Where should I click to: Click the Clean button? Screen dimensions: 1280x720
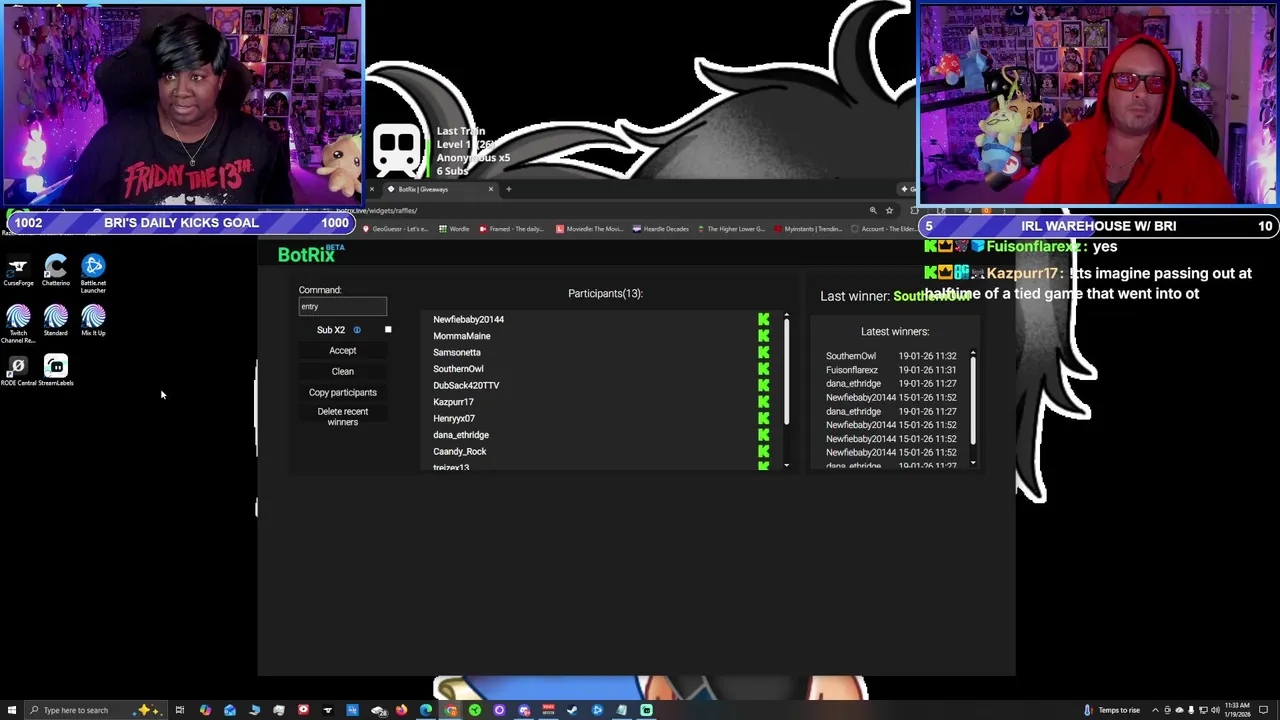pos(342,372)
